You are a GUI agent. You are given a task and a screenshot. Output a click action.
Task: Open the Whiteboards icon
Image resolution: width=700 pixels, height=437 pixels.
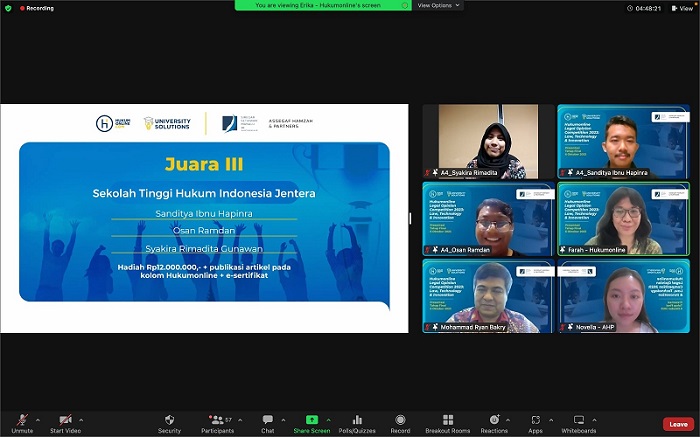(x=579, y=420)
